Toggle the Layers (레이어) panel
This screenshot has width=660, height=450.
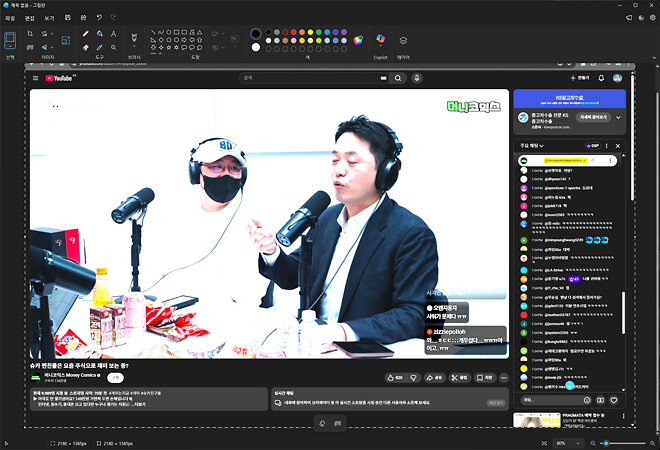(403, 40)
